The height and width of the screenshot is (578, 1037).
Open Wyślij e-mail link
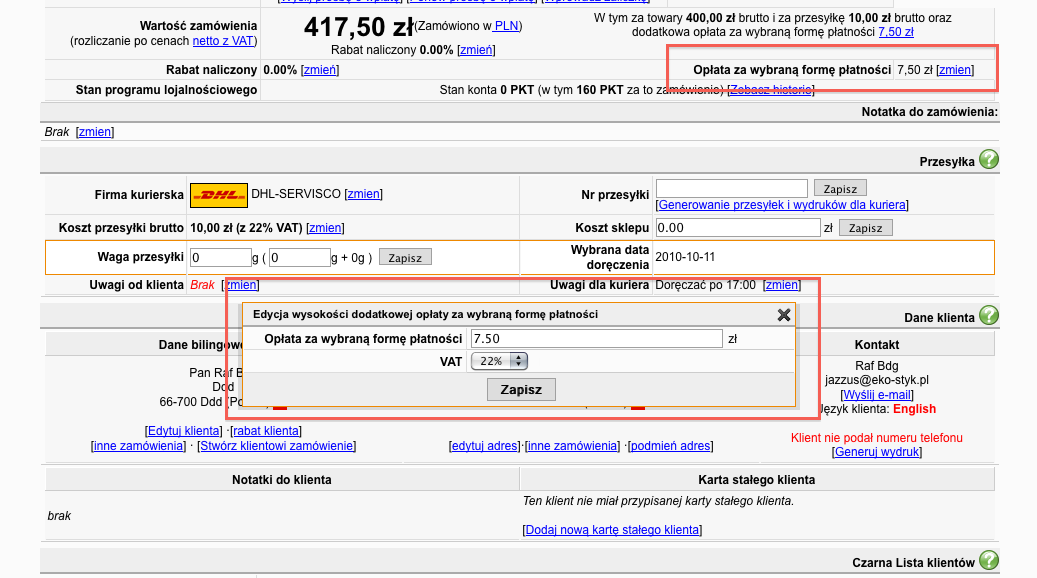click(x=878, y=395)
